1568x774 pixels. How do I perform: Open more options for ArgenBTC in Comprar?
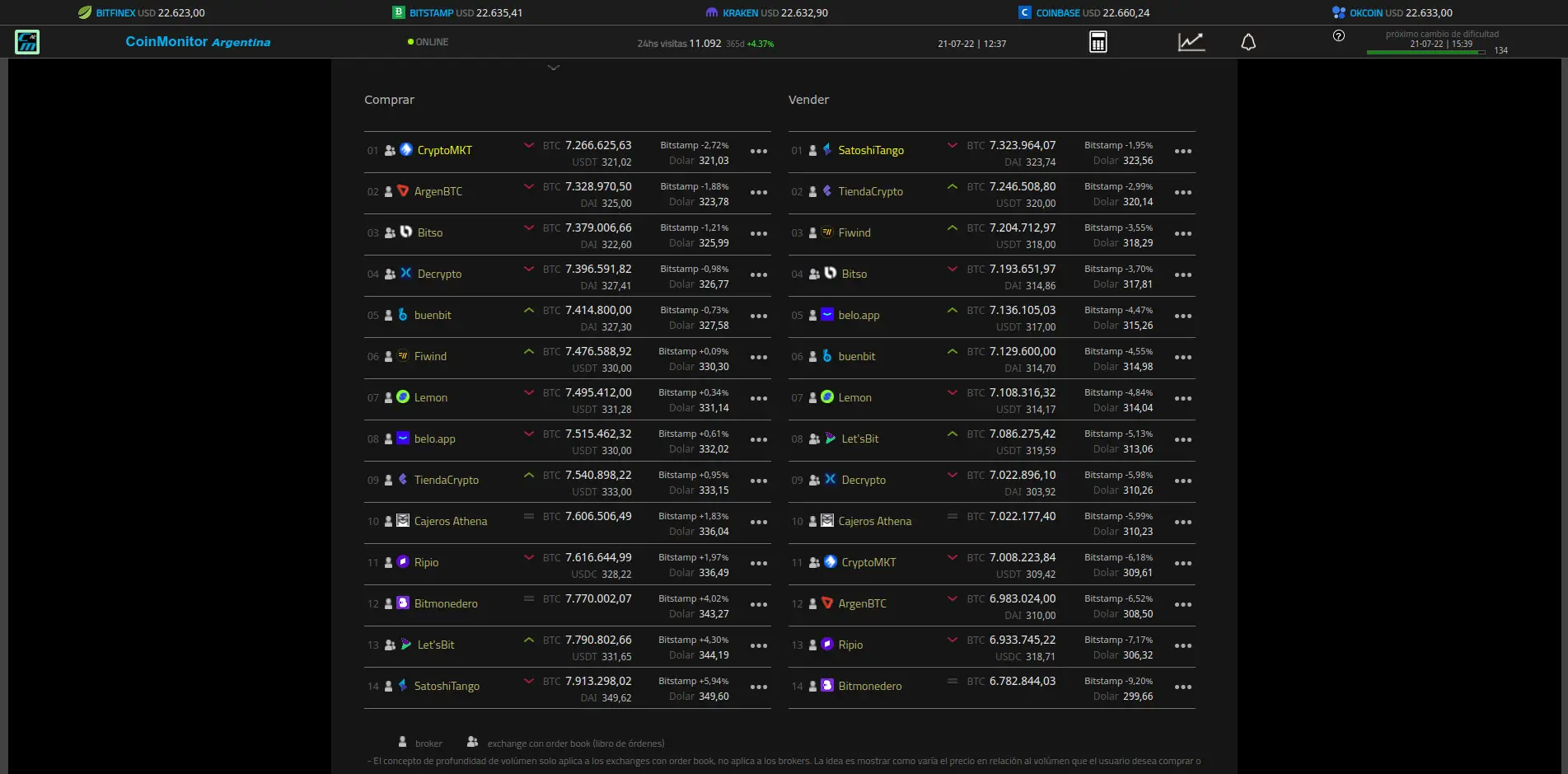[x=759, y=192]
